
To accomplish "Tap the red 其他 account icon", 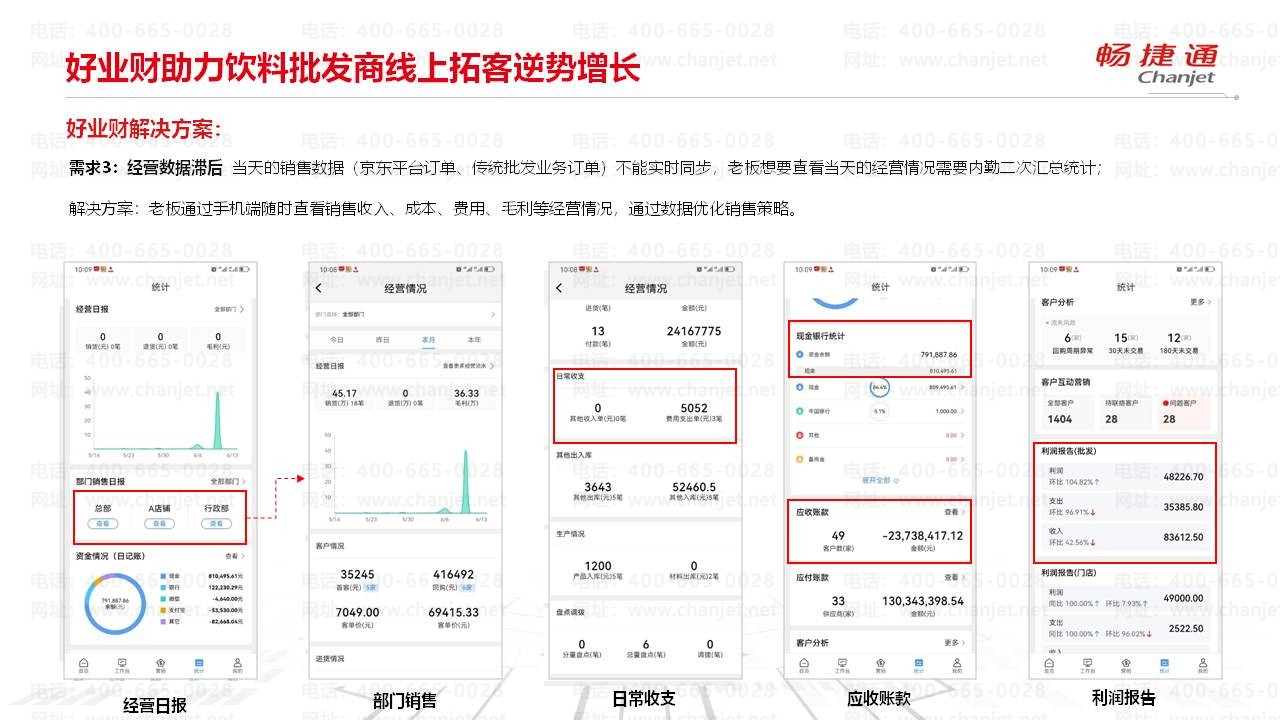I will point(799,435).
